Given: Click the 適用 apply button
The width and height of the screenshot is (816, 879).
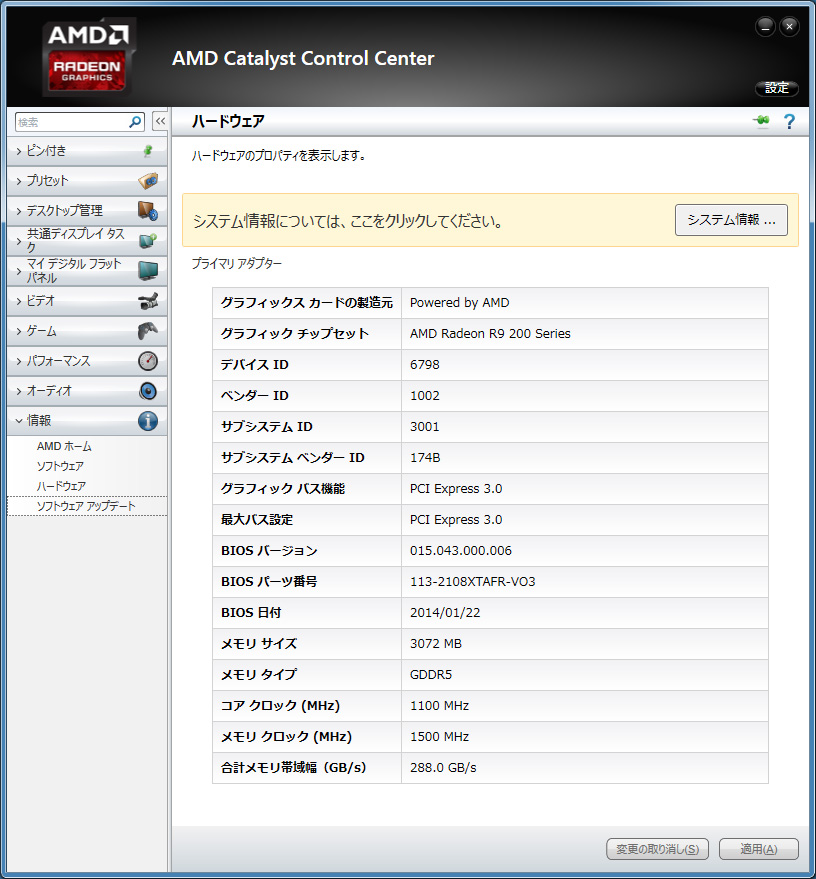Looking at the screenshot, I should (758, 849).
